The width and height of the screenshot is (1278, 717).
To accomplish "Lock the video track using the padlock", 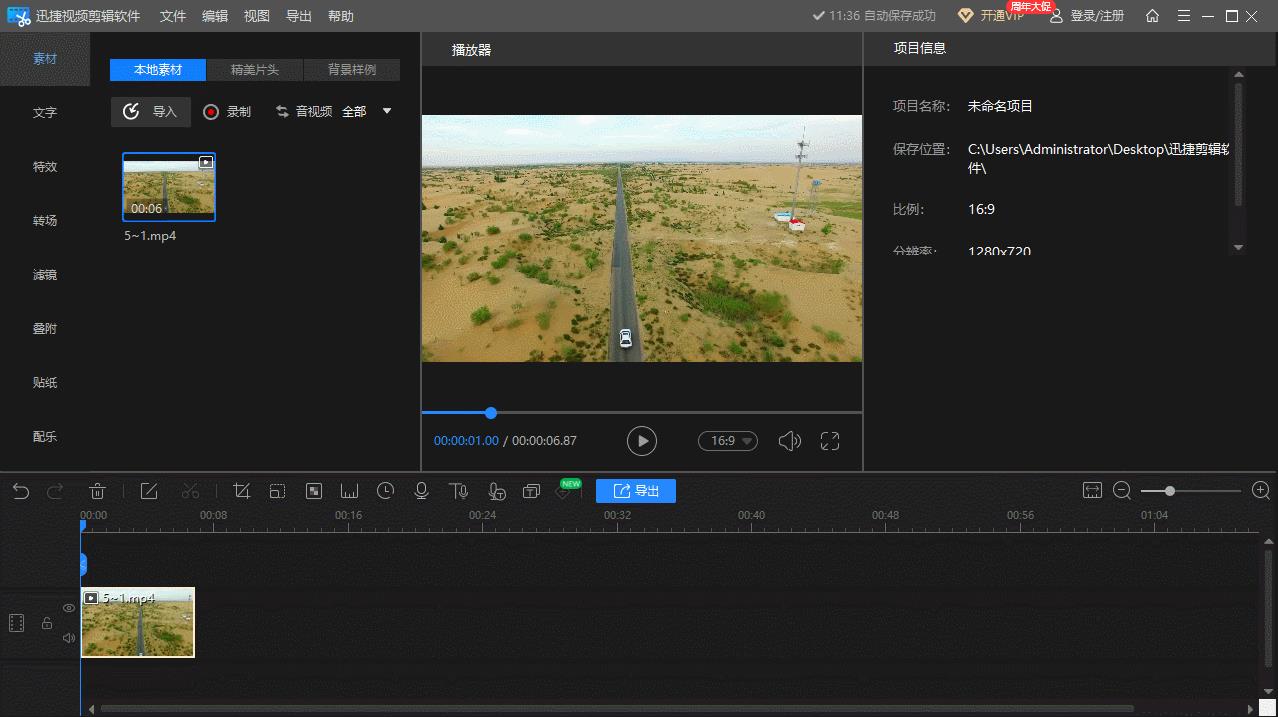I will [x=46, y=623].
